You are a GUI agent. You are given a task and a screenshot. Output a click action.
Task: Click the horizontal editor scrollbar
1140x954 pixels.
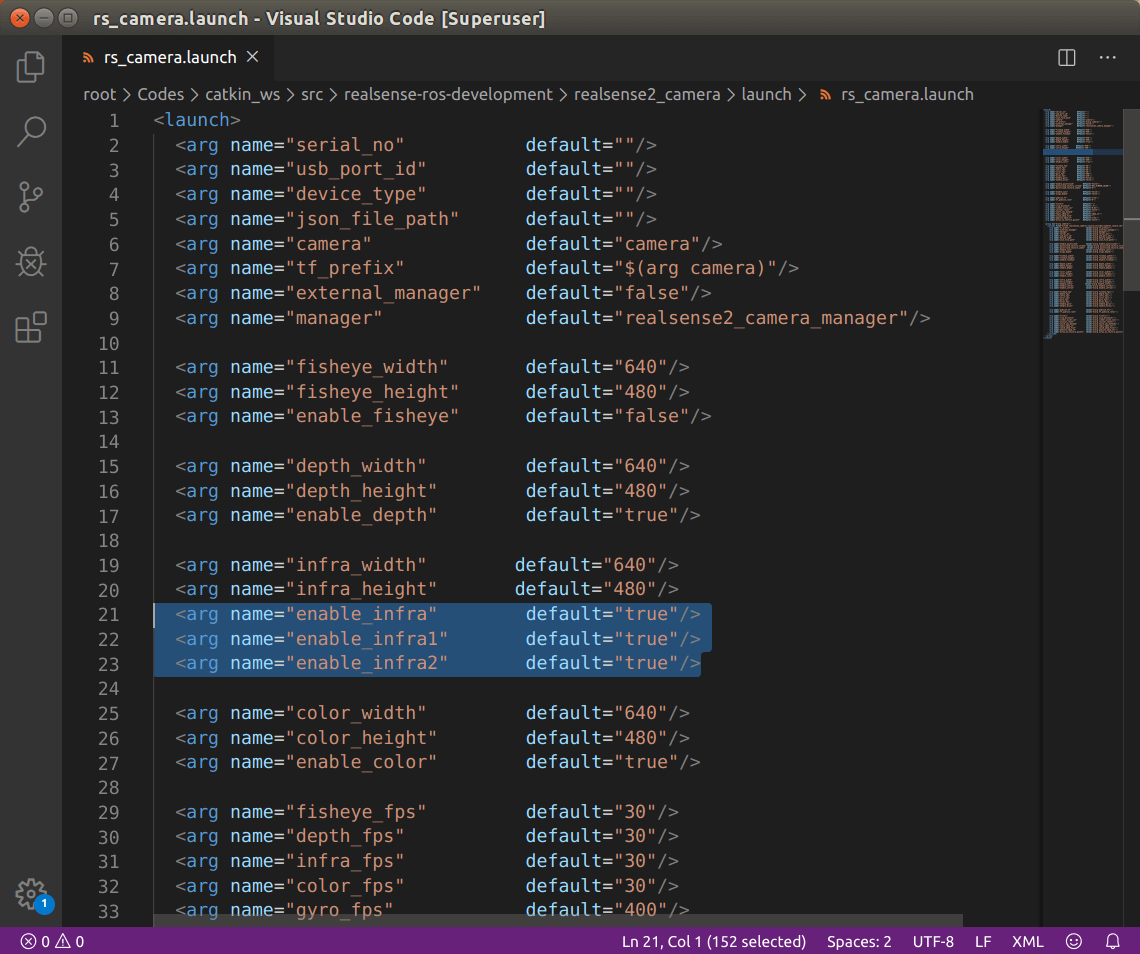point(558,921)
